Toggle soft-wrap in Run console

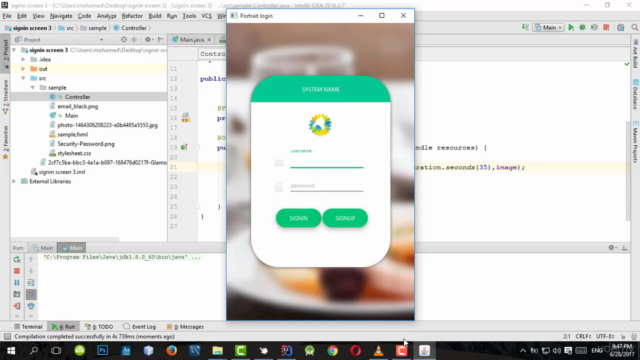31,282
